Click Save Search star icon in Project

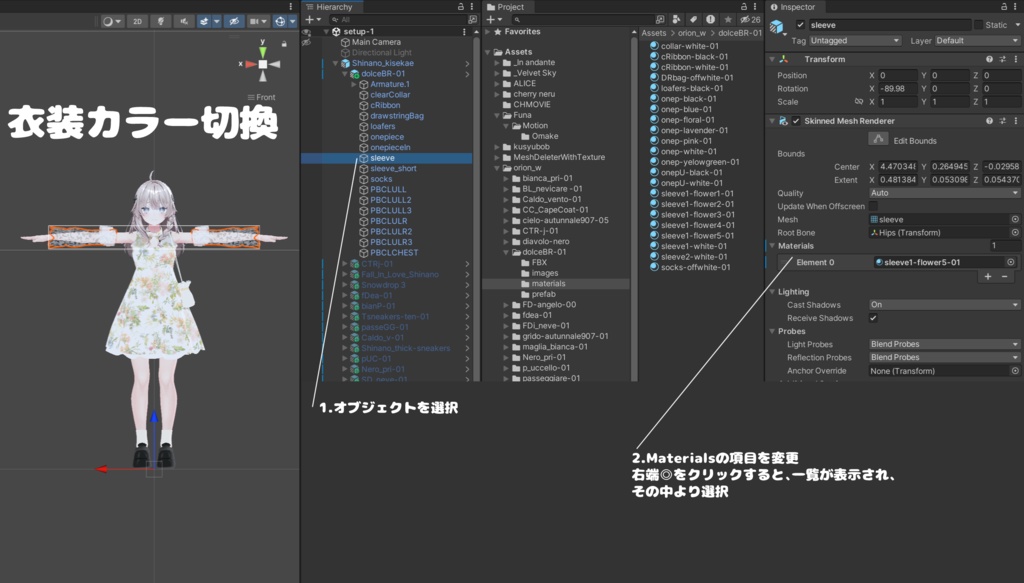[728, 20]
